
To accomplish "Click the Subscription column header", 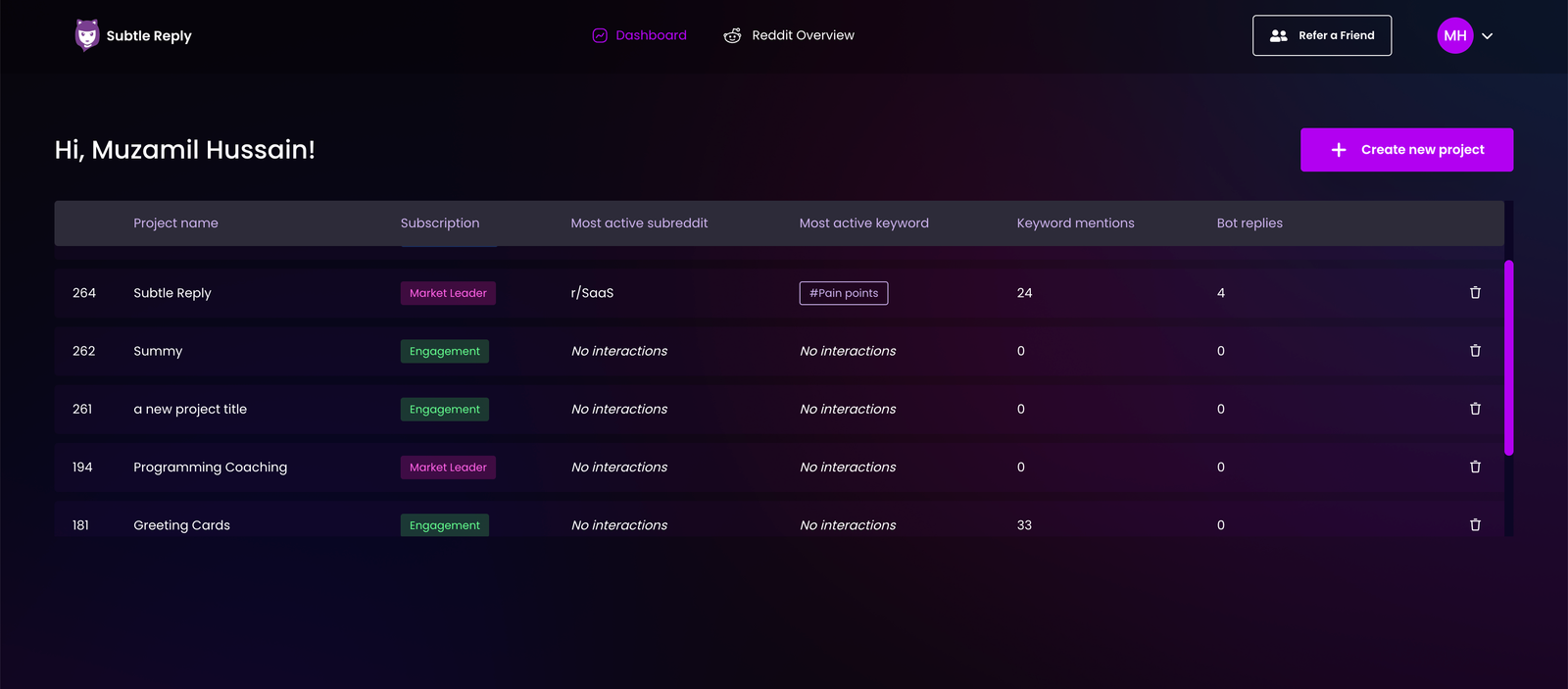I will (x=440, y=223).
